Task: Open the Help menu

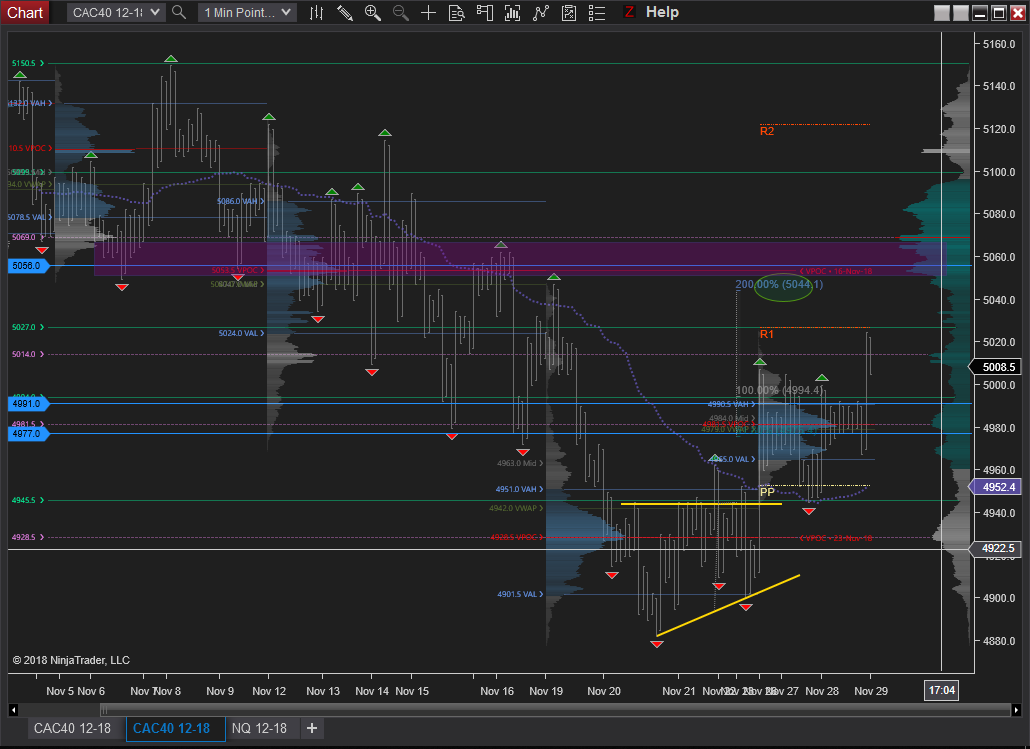Action: tap(662, 12)
